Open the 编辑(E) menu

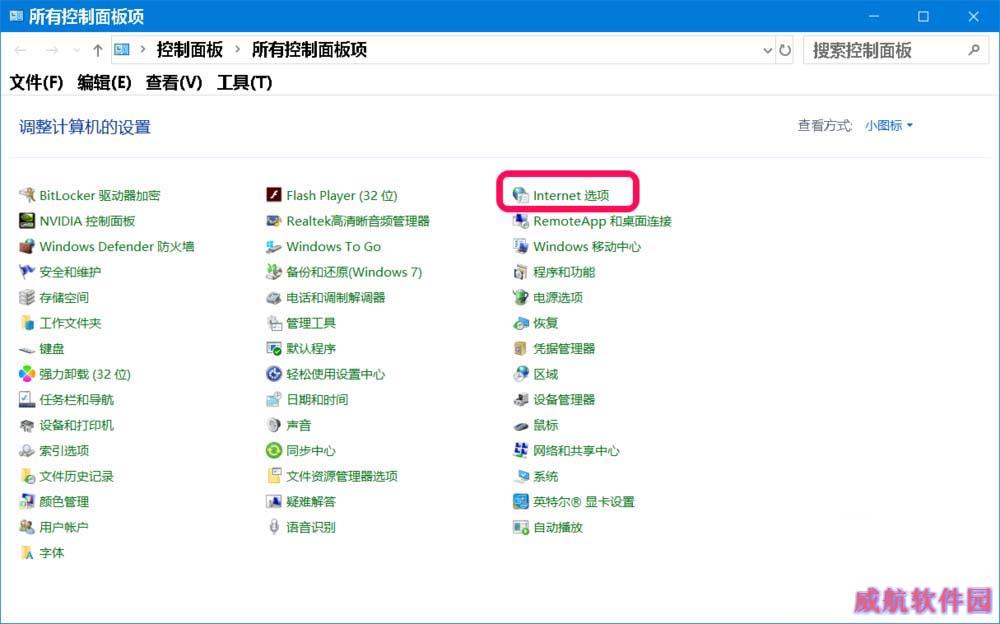[x=104, y=82]
